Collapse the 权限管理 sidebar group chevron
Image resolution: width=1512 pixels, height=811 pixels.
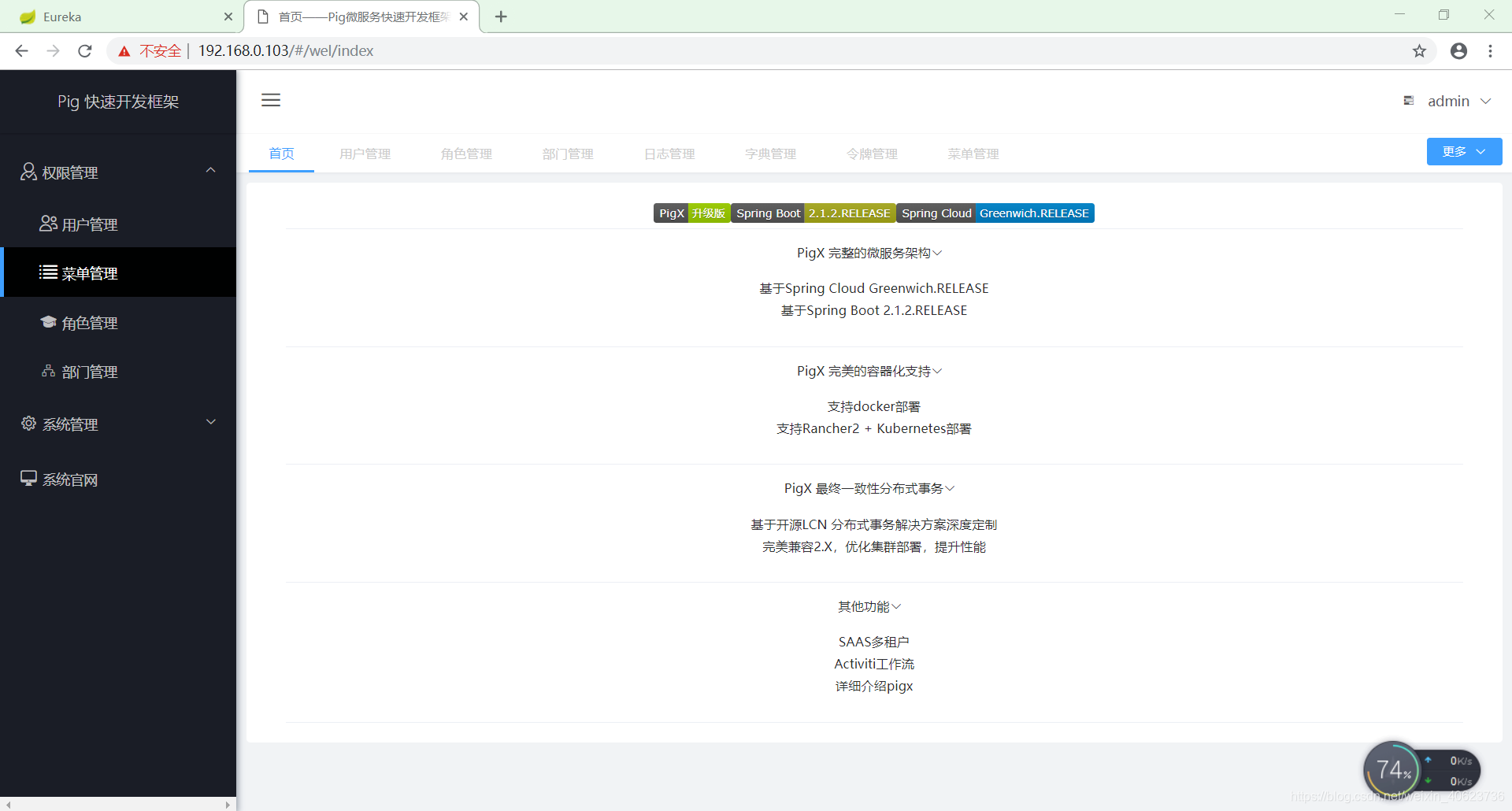(x=210, y=170)
